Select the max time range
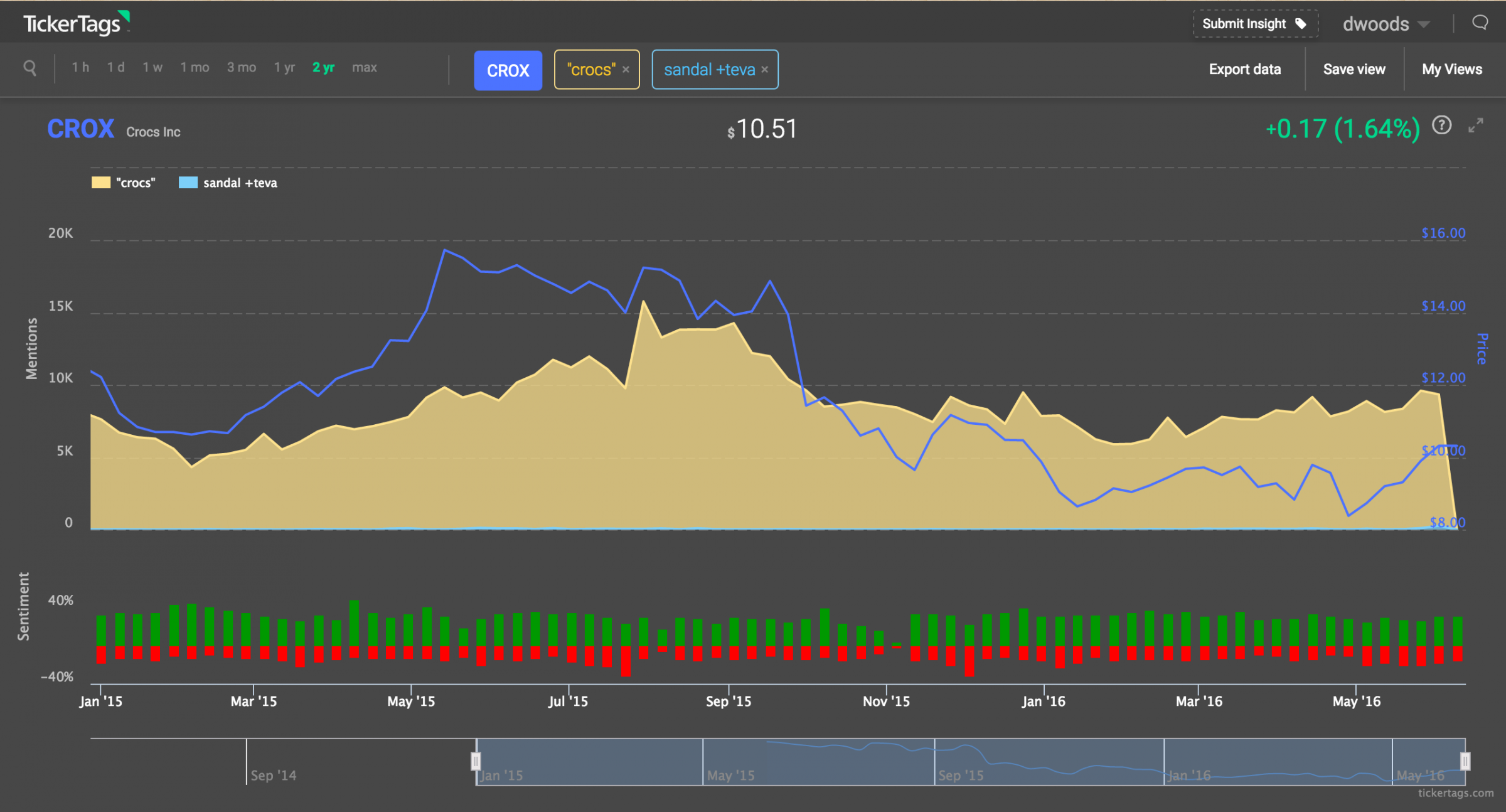Viewport: 1506px width, 812px height. 365,67
